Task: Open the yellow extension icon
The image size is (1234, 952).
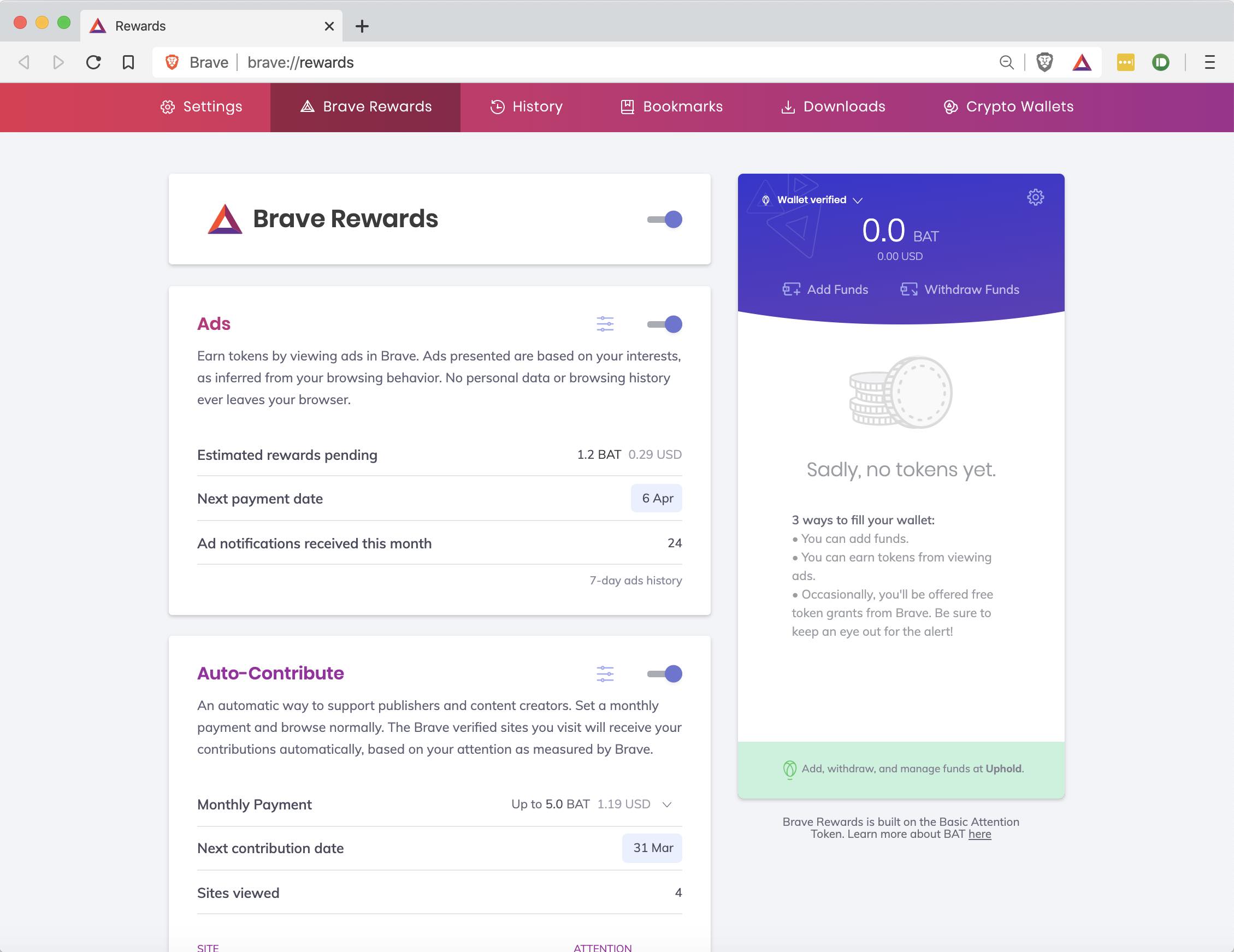Action: click(x=1125, y=62)
